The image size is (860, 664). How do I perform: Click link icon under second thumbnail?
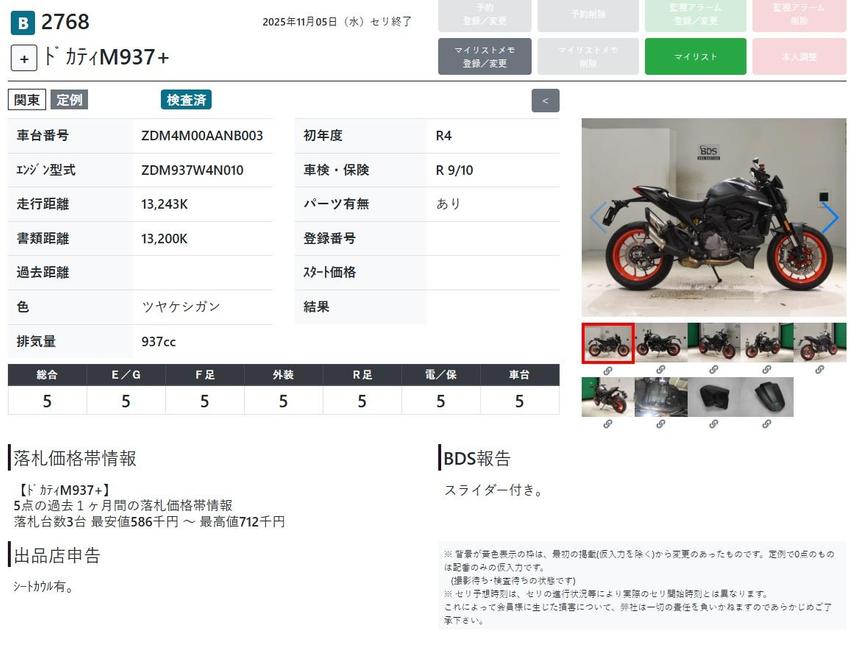pyautogui.click(x=661, y=370)
